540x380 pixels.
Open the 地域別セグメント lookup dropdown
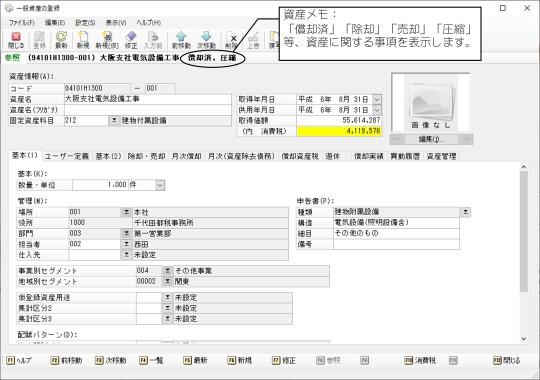pyautogui.click(x=167, y=281)
